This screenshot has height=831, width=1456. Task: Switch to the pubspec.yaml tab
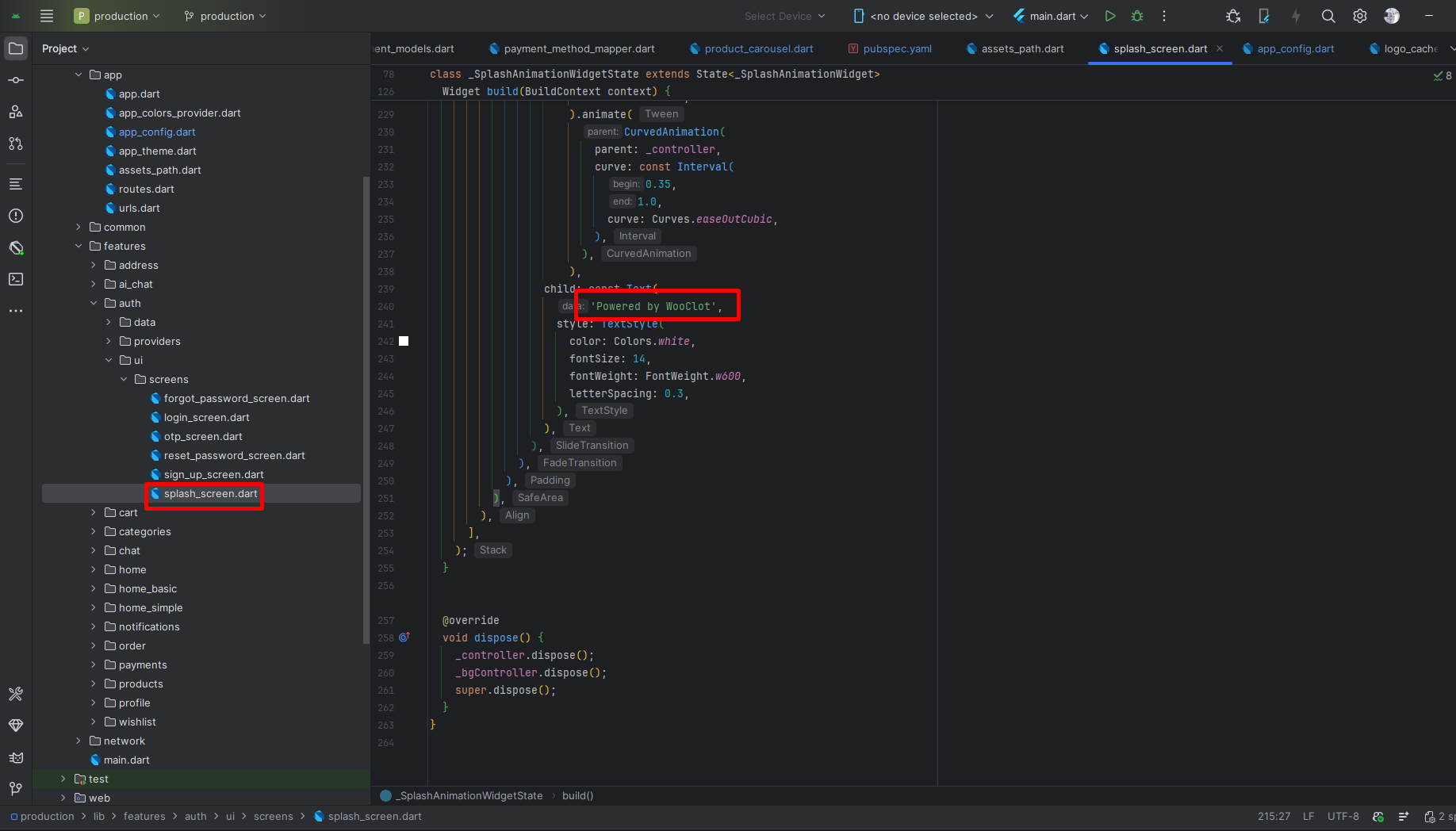896,49
